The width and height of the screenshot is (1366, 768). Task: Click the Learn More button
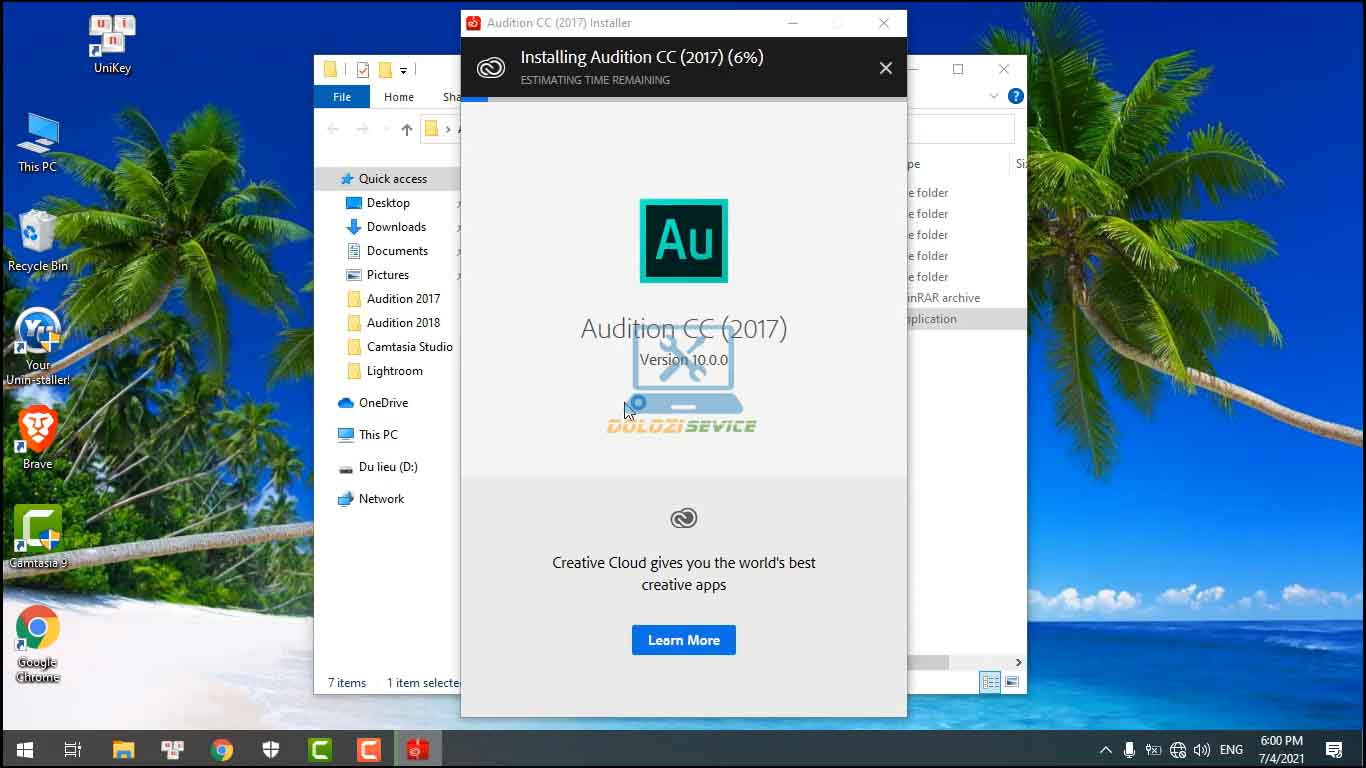[684, 640]
